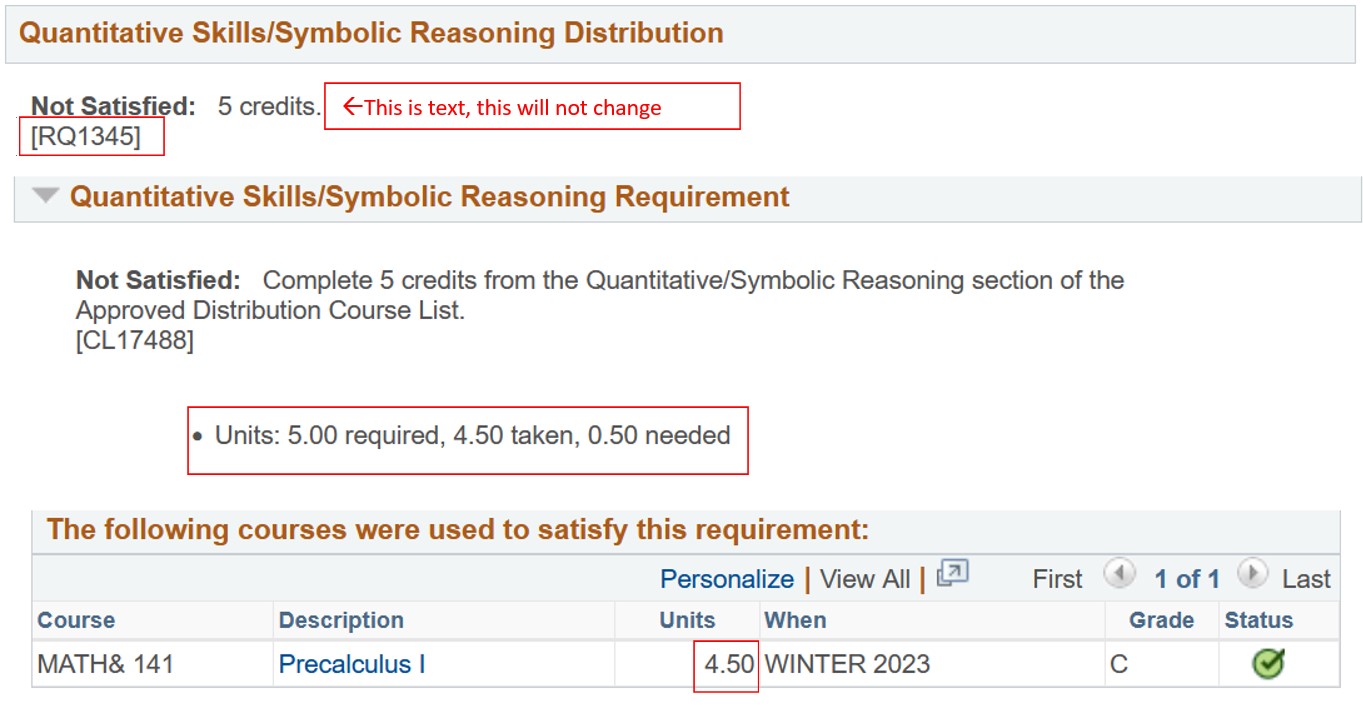The image size is (1363, 705).
Task: Jump to Last row link
Action: (1306, 579)
